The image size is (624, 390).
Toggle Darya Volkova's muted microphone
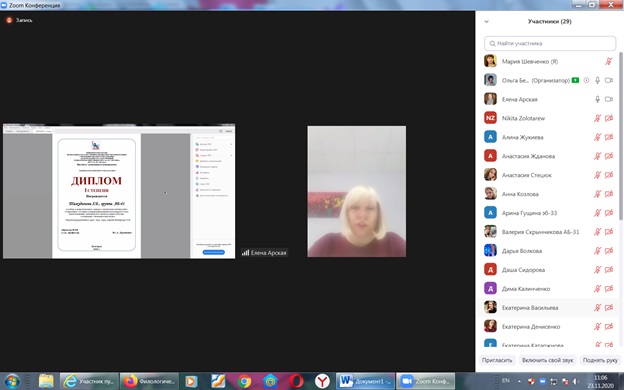click(597, 251)
